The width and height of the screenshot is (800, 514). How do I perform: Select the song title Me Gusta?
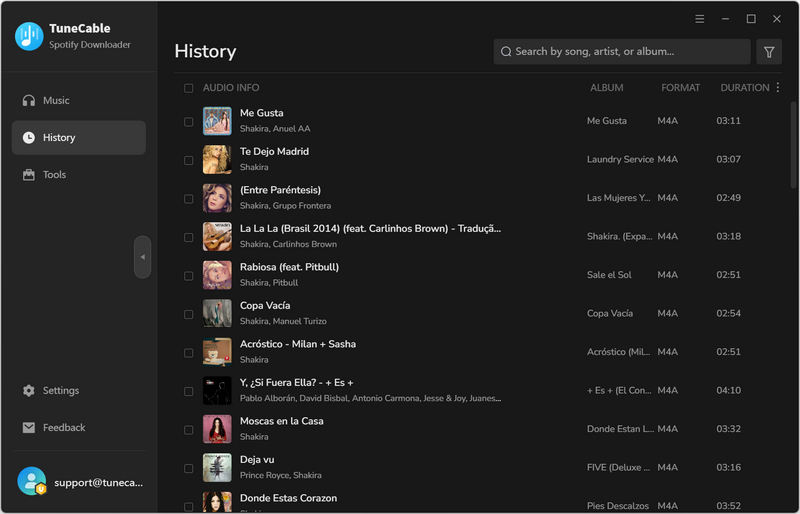[262, 113]
